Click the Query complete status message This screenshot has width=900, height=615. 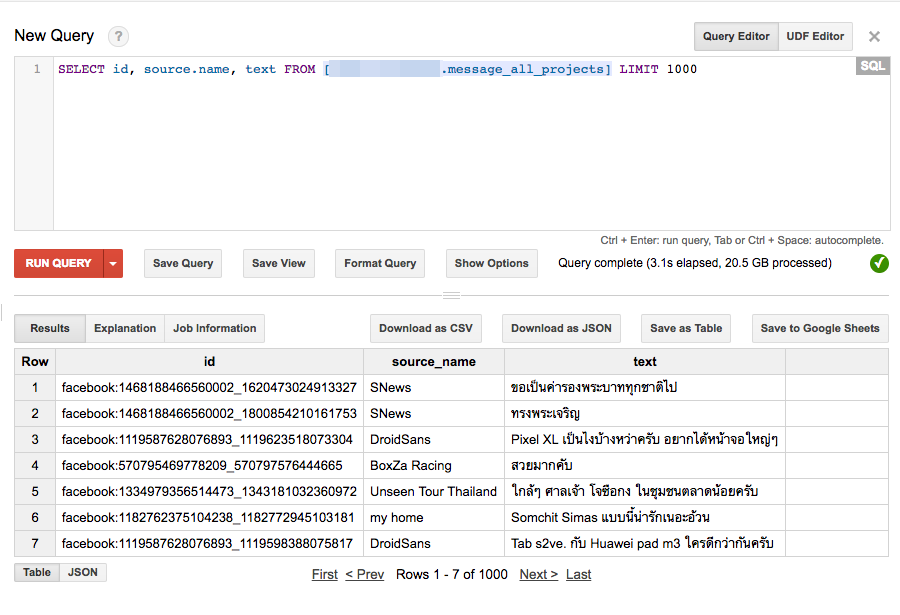click(695, 263)
